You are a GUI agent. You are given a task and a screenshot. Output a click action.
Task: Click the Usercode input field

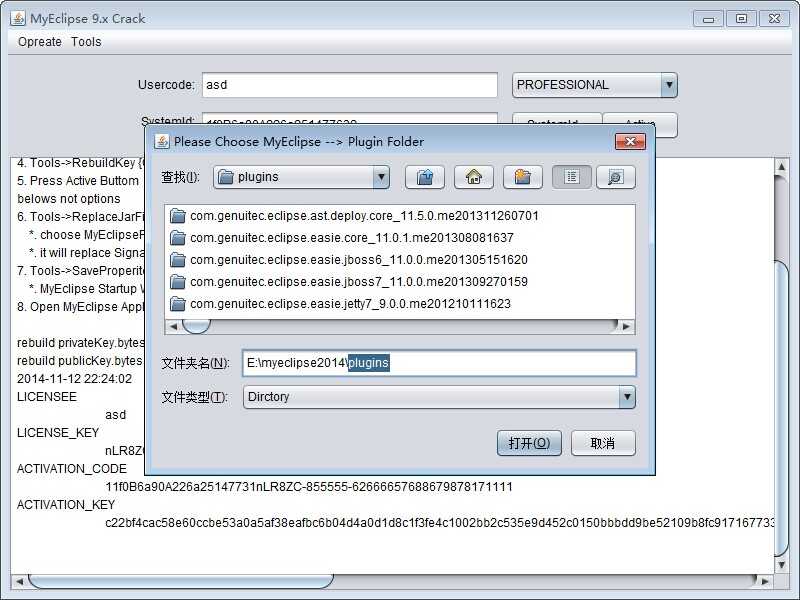(350, 85)
